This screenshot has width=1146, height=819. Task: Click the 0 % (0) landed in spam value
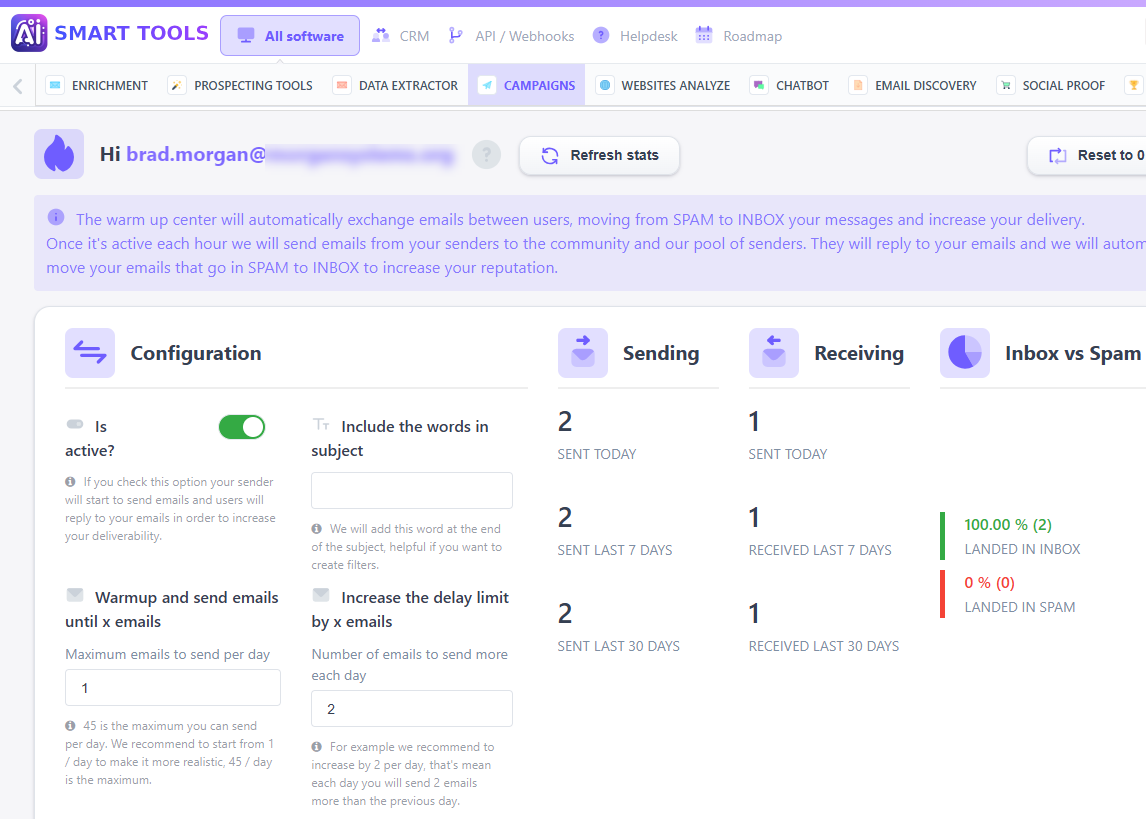coord(990,583)
